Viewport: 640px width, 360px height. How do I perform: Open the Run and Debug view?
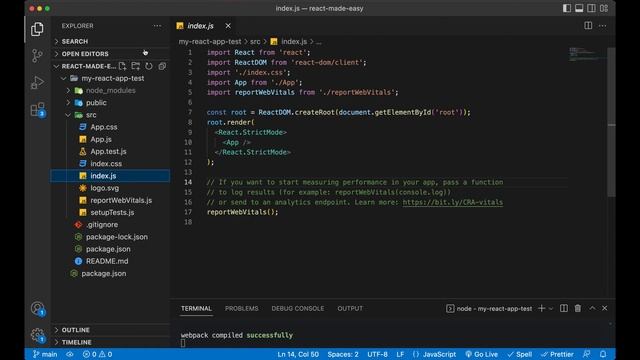[37, 82]
